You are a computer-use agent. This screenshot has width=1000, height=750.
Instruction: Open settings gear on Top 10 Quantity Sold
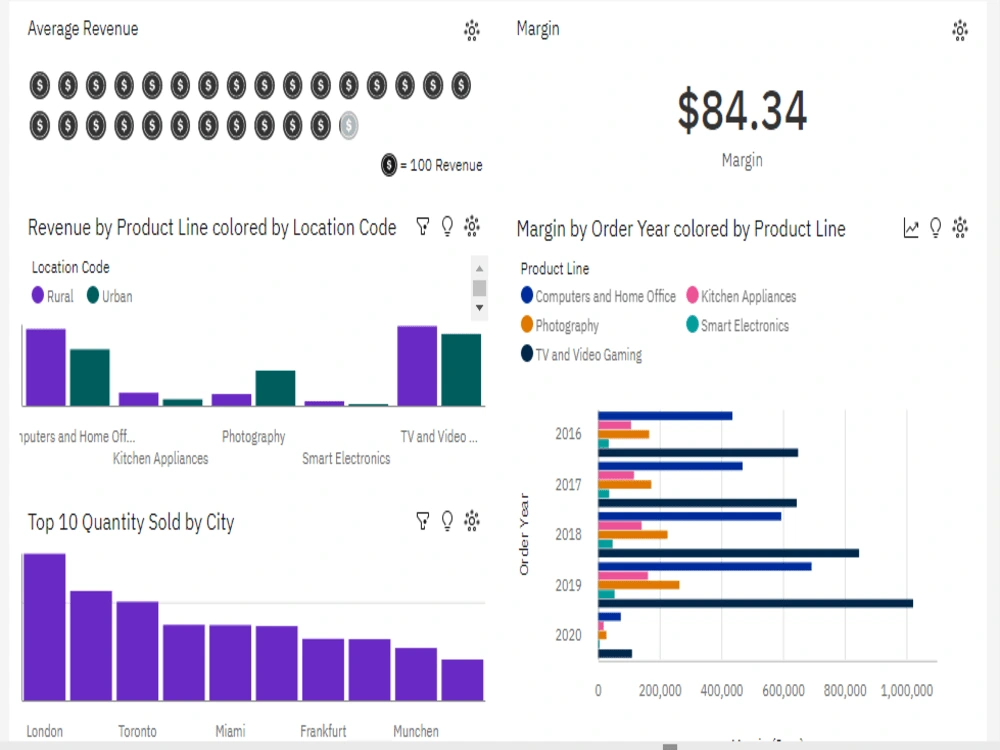pos(471,520)
